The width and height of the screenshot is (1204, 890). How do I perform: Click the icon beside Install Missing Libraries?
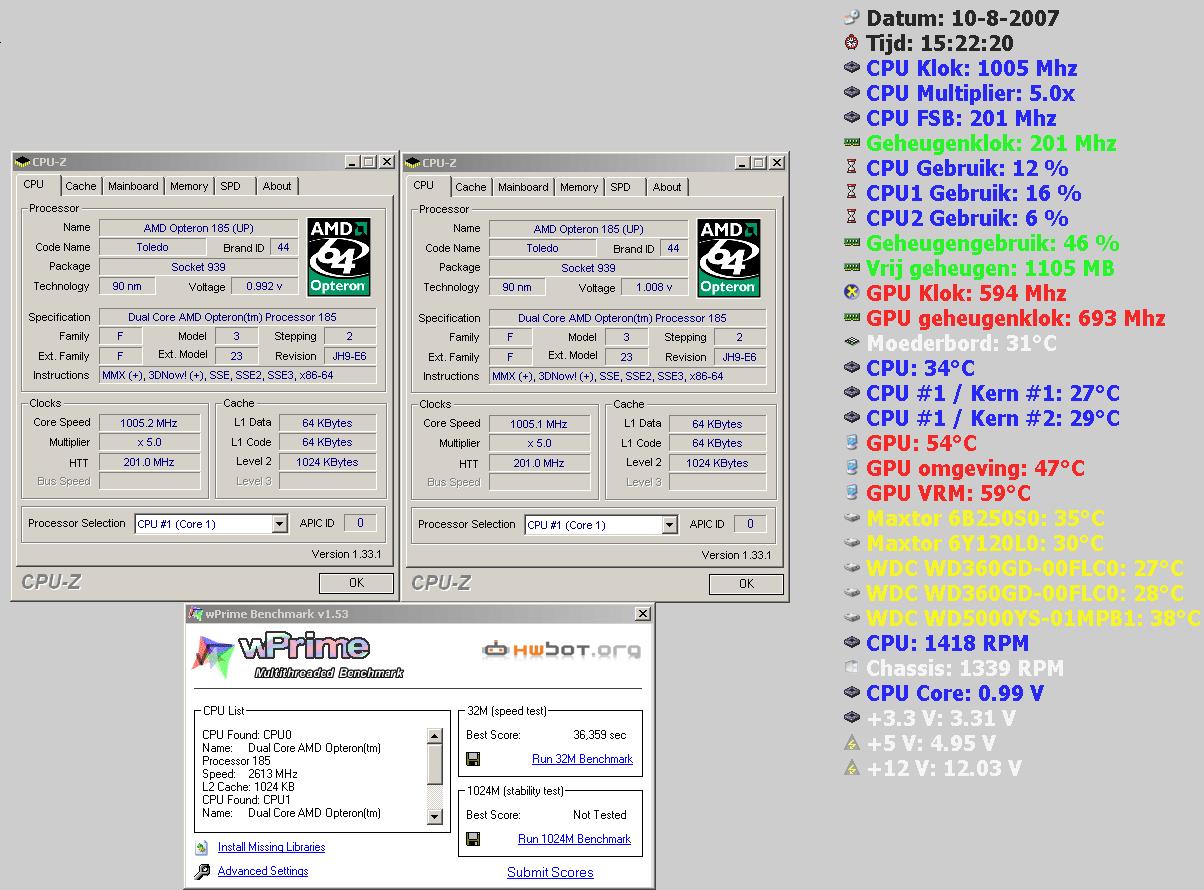(201, 847)
